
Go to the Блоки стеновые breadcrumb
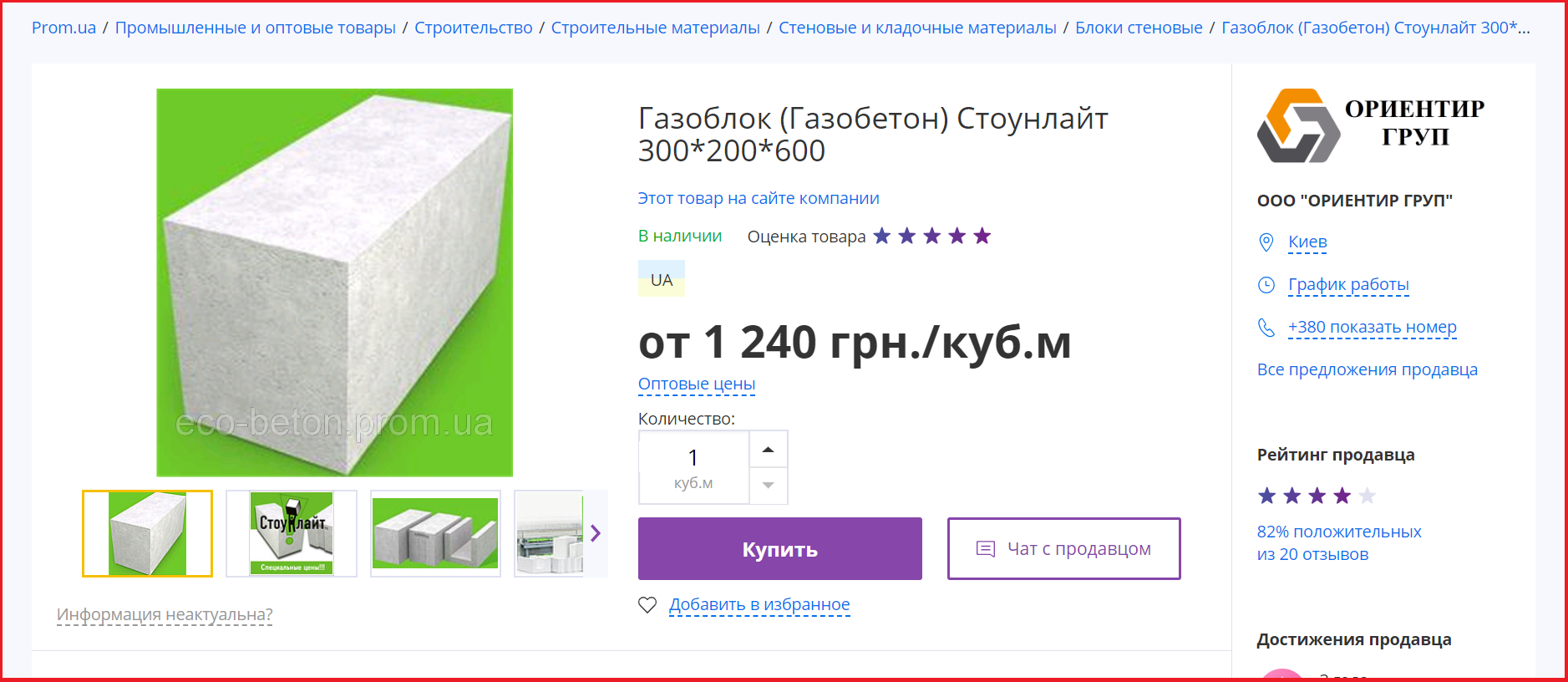tap(1139, 28)
